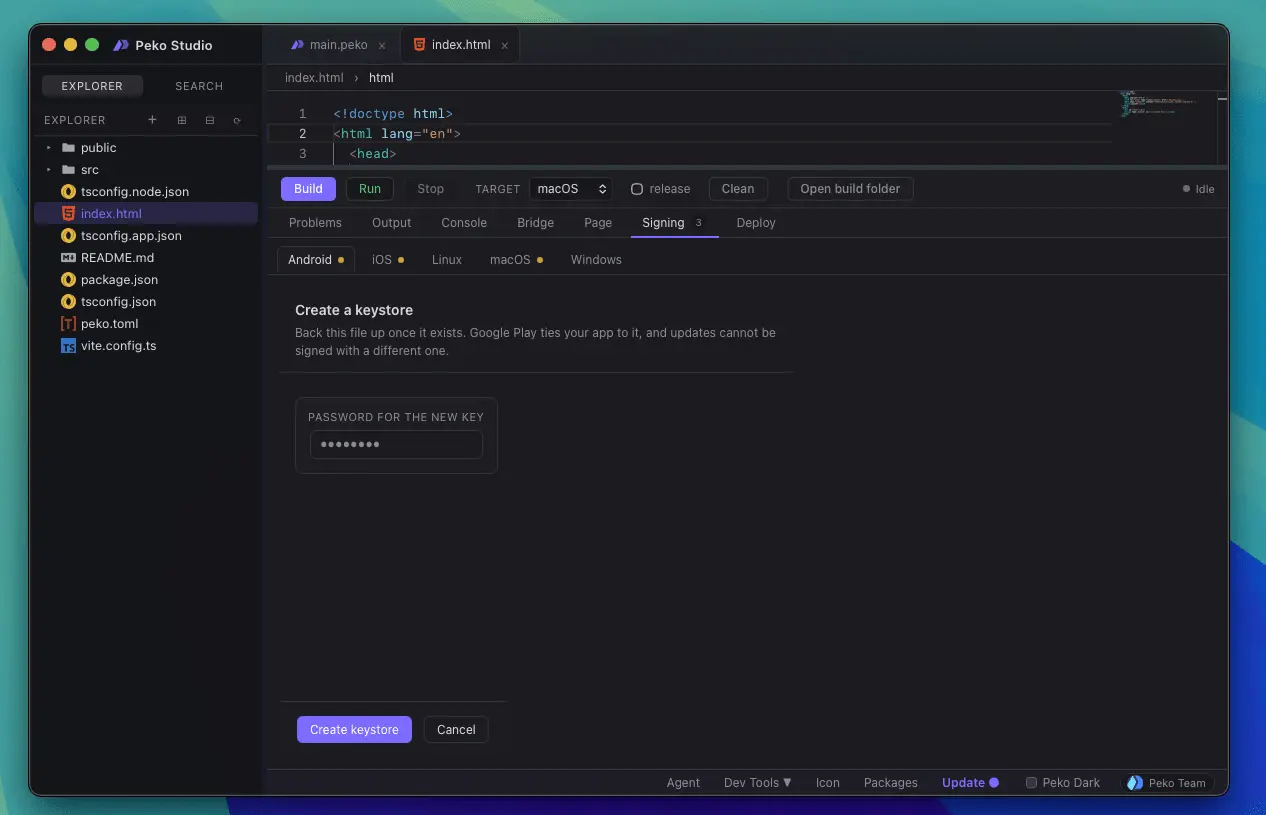This screenshot has height=815, width=1266.
Task: Click the refresh icon in Explorer header
Action: pyautogui.click(x=237, y=120)
